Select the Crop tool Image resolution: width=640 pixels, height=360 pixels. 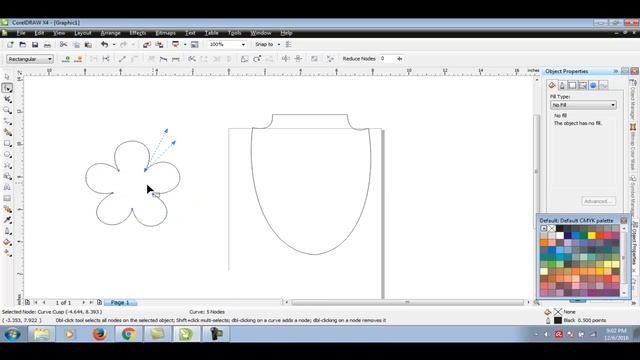click(x=7, y=99)
